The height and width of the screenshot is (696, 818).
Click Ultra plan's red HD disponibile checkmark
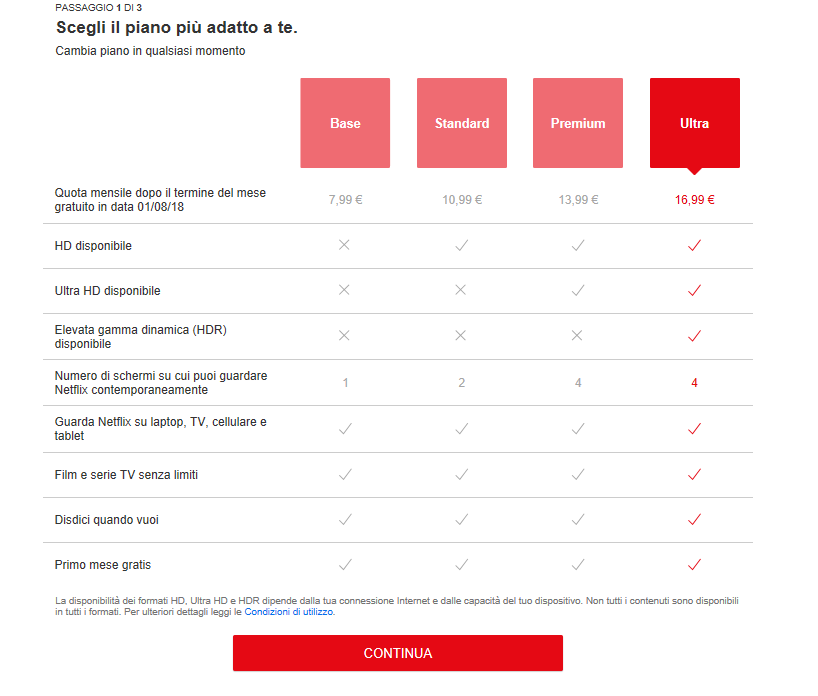click(695, 245)
